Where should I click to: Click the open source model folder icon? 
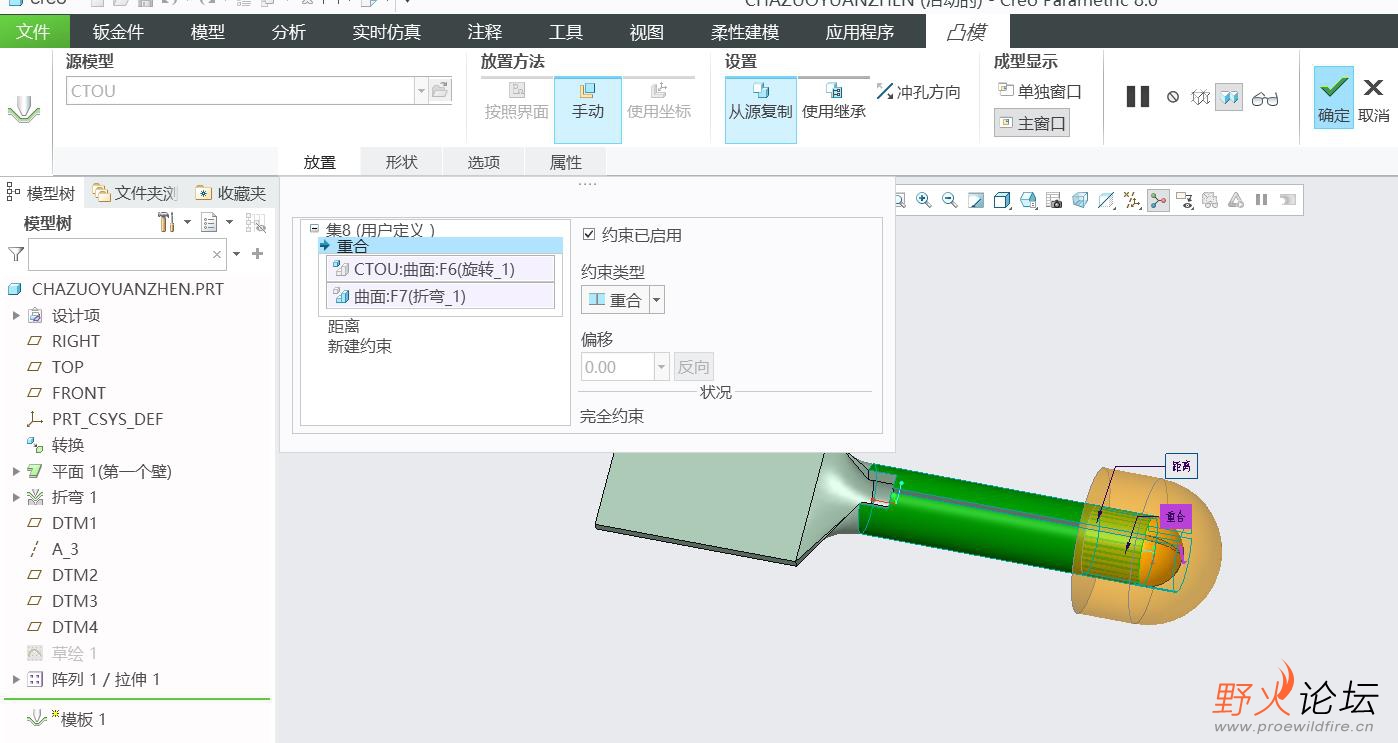pyautogui.click(x=440, y=90)
